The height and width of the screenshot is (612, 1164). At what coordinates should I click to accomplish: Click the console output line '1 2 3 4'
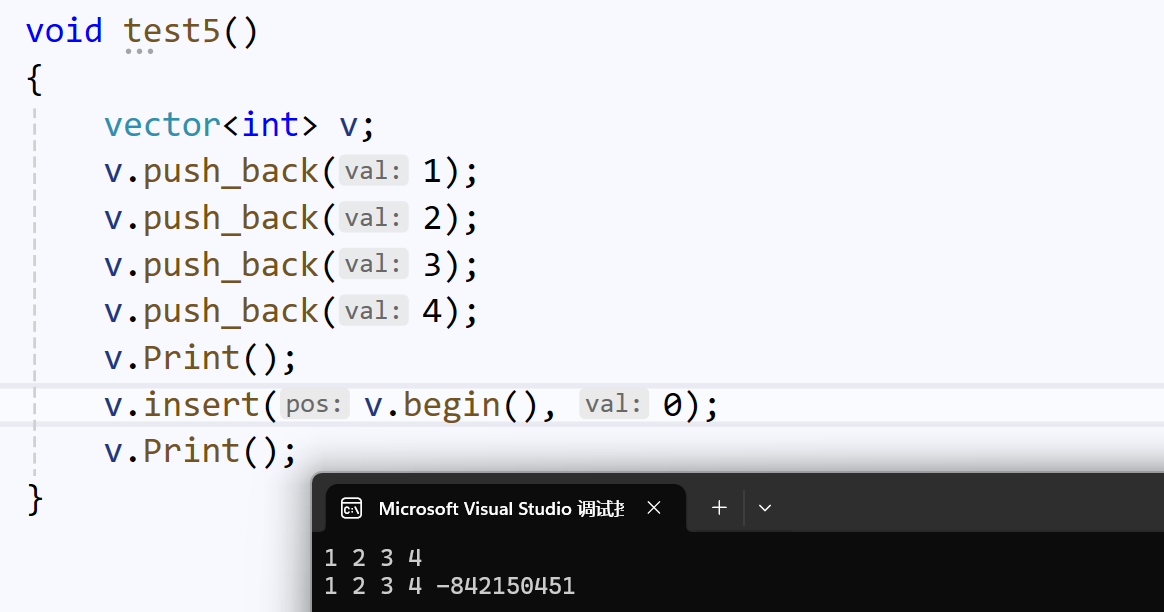click(373, 558)
